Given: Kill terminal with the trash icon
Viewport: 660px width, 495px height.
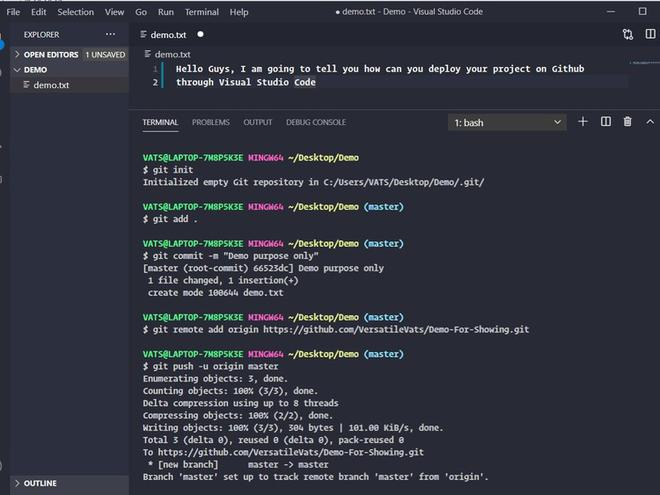Looking at the screenshot, I should click(x=627, y=122).
